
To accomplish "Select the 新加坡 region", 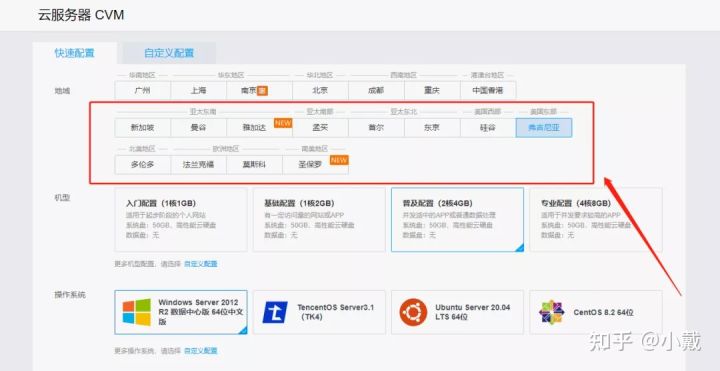I will (x=142, y=128).
